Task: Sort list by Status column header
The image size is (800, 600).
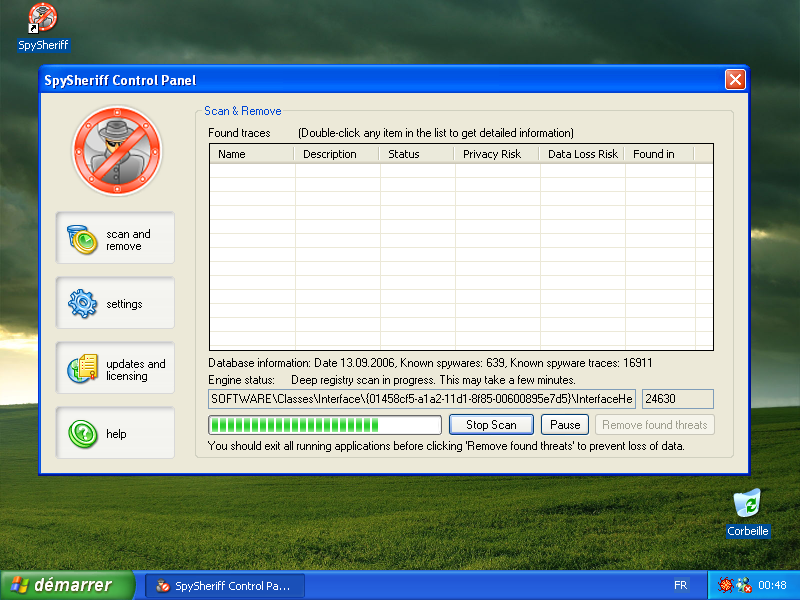Action: point(417,154)
